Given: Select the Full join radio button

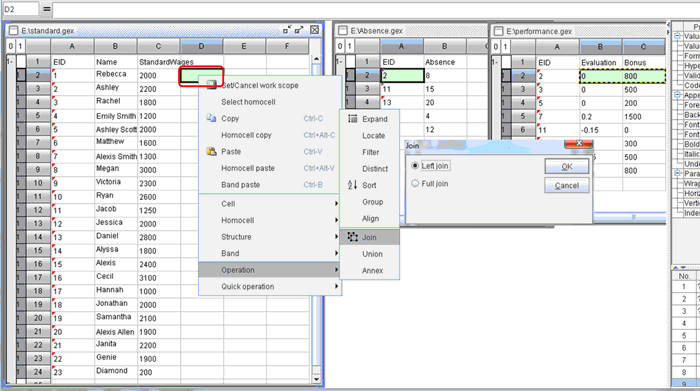Looking at the screenshot, I should (415, 183).
